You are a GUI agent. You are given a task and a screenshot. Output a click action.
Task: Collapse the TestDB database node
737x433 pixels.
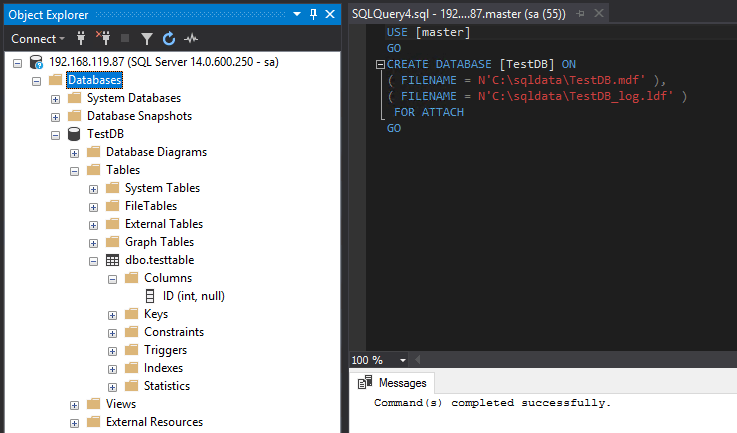[x=56, y=134]
